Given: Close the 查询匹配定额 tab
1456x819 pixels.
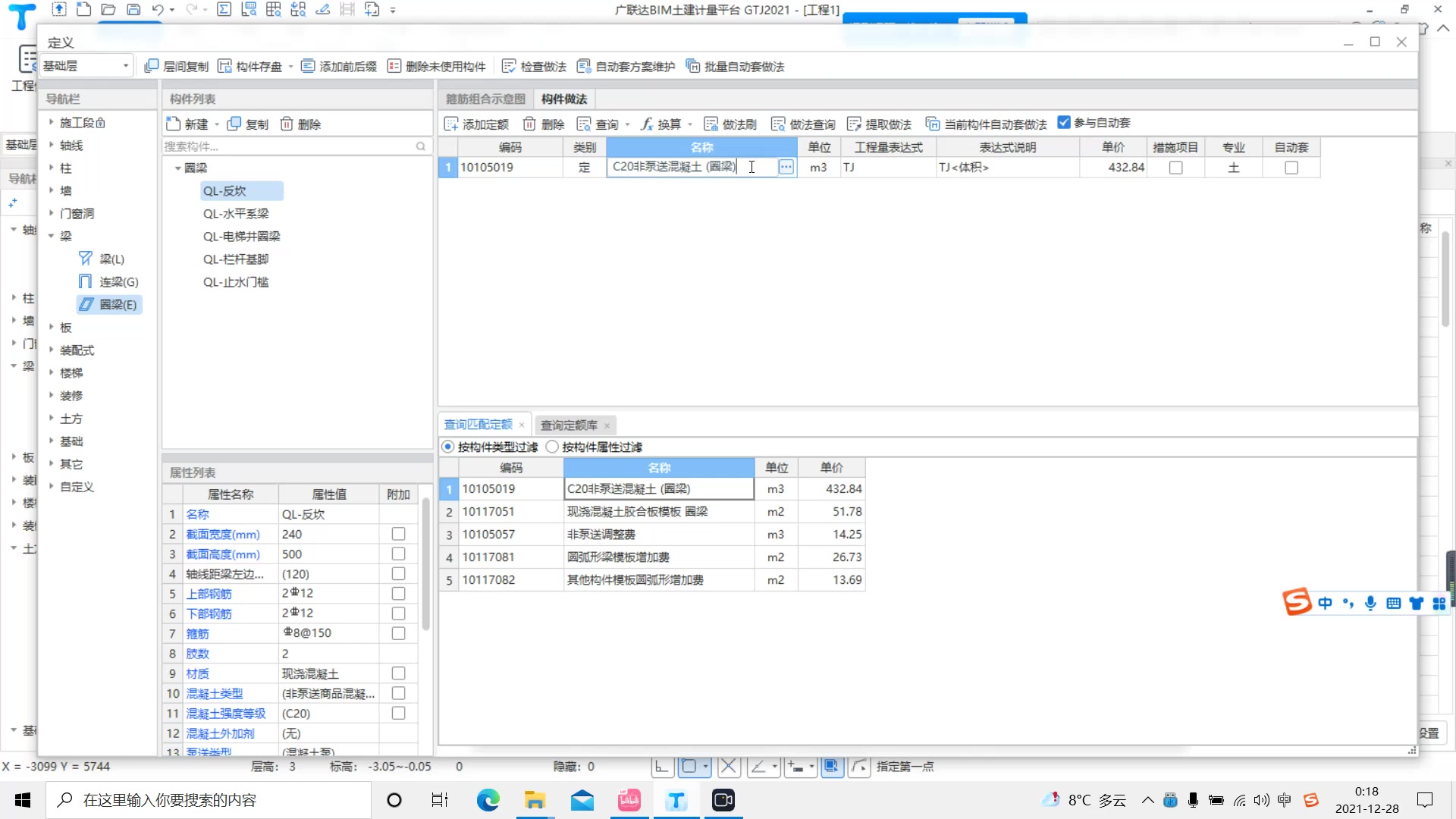Looking at the screenshot, I should (x=522, y=425).
